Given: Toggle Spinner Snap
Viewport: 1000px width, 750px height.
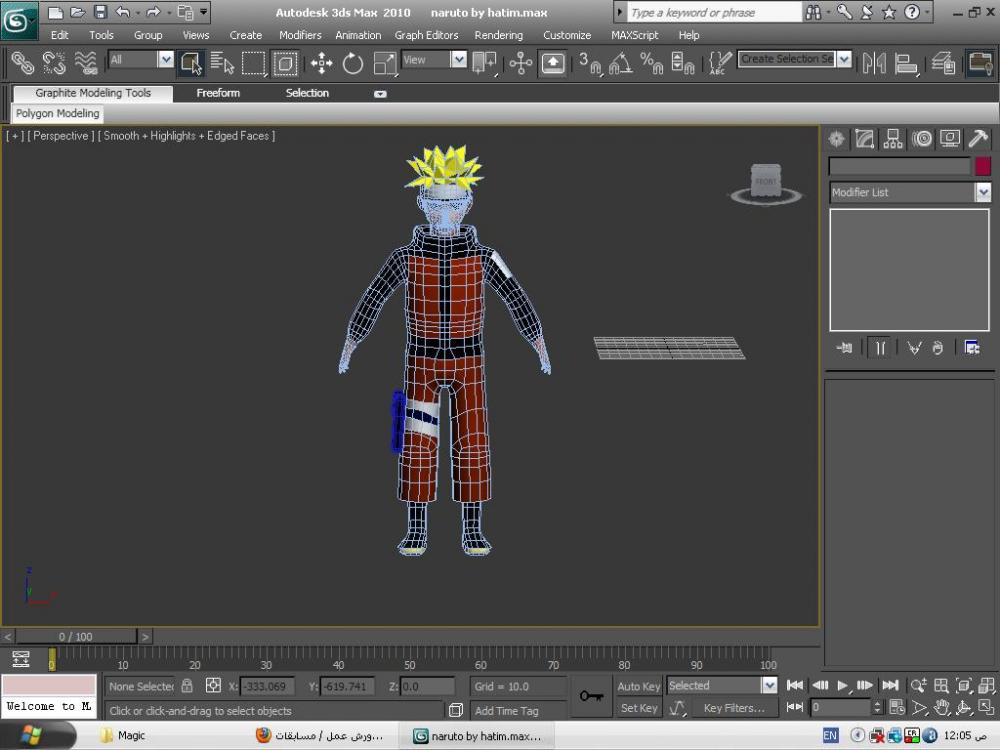Looking at the screenshot, I should coord(683,62).
